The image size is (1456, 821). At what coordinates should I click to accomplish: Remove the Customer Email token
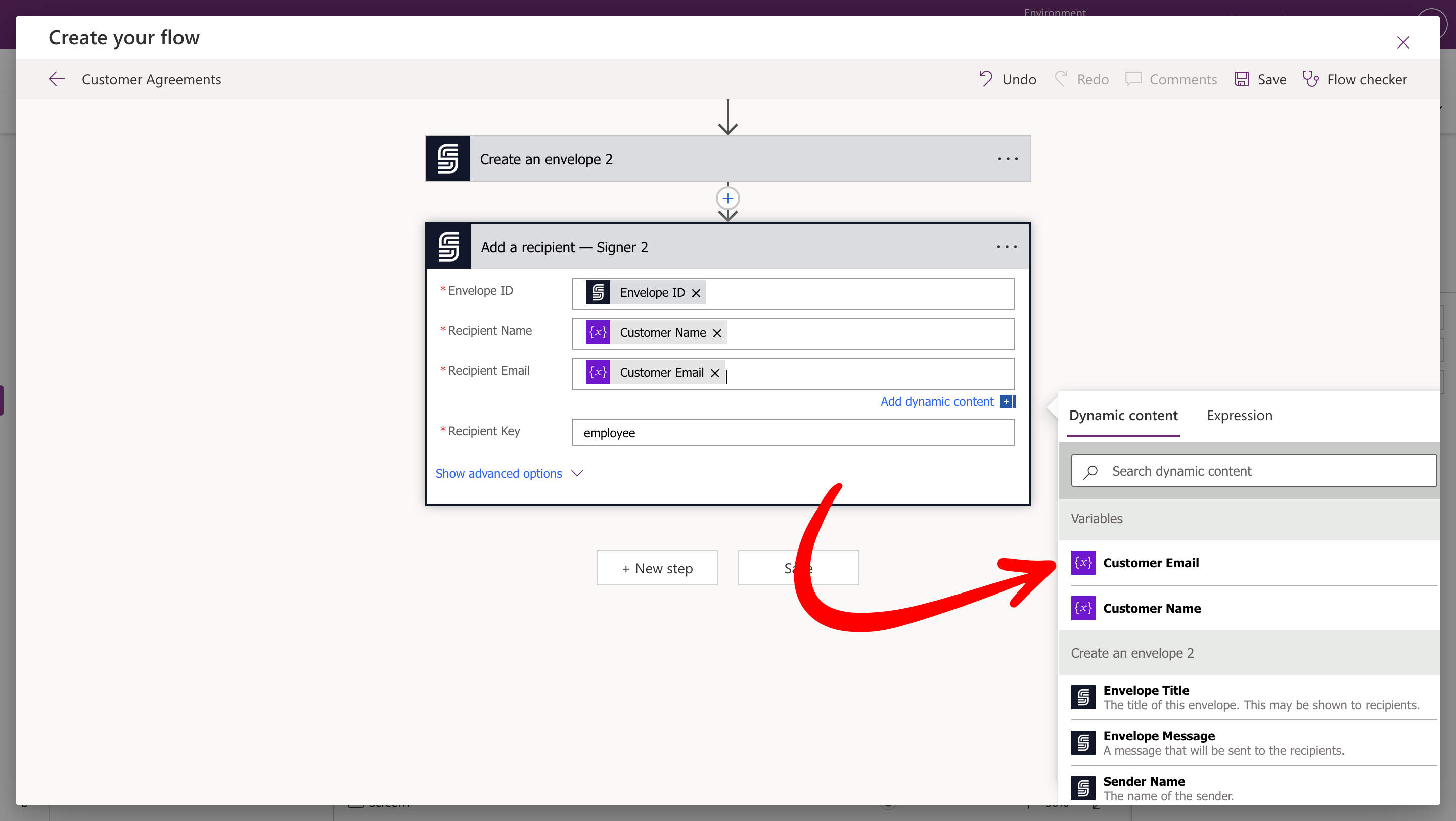point(714,373)
